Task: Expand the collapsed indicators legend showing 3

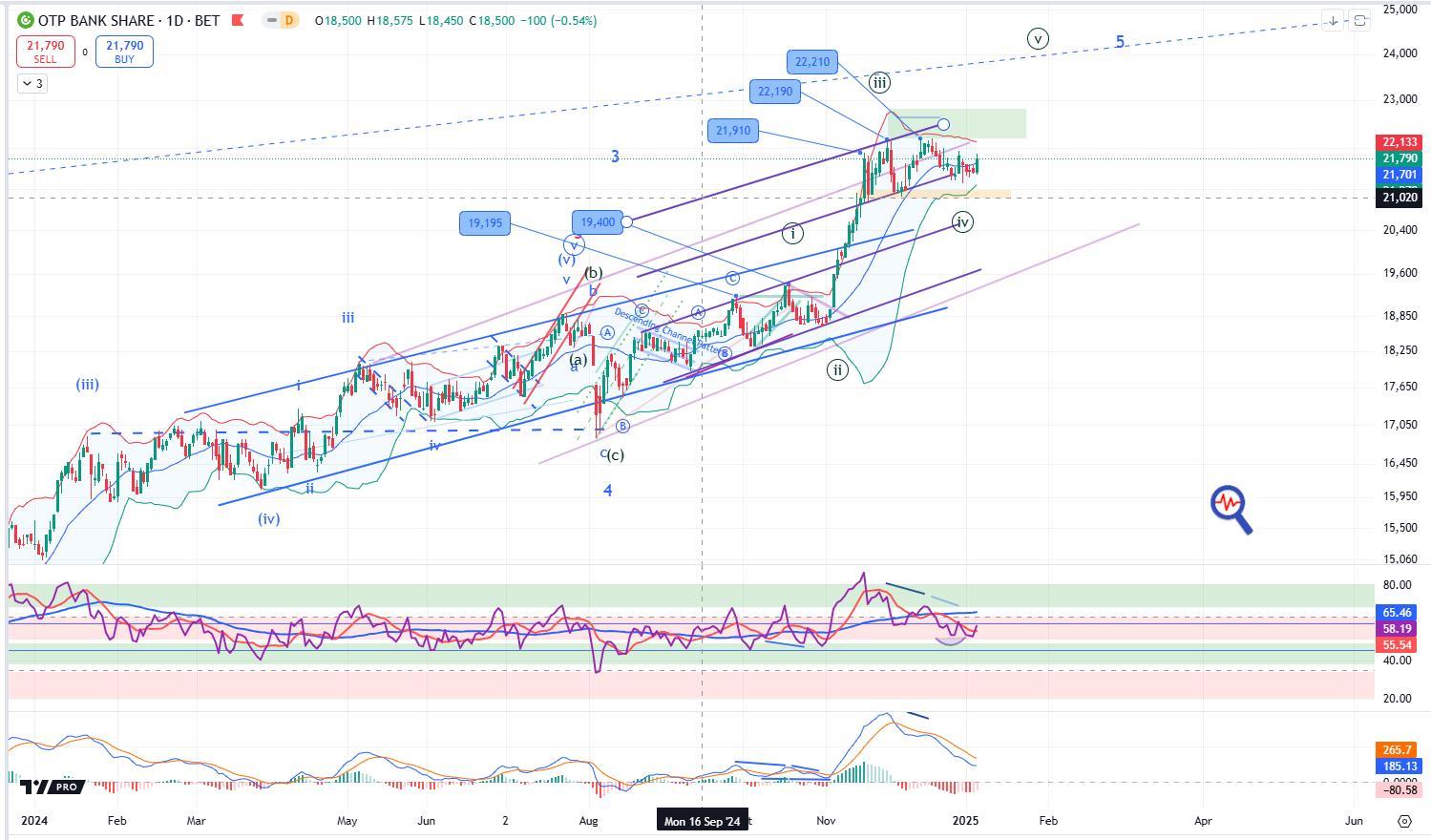Action: point(32,84)
